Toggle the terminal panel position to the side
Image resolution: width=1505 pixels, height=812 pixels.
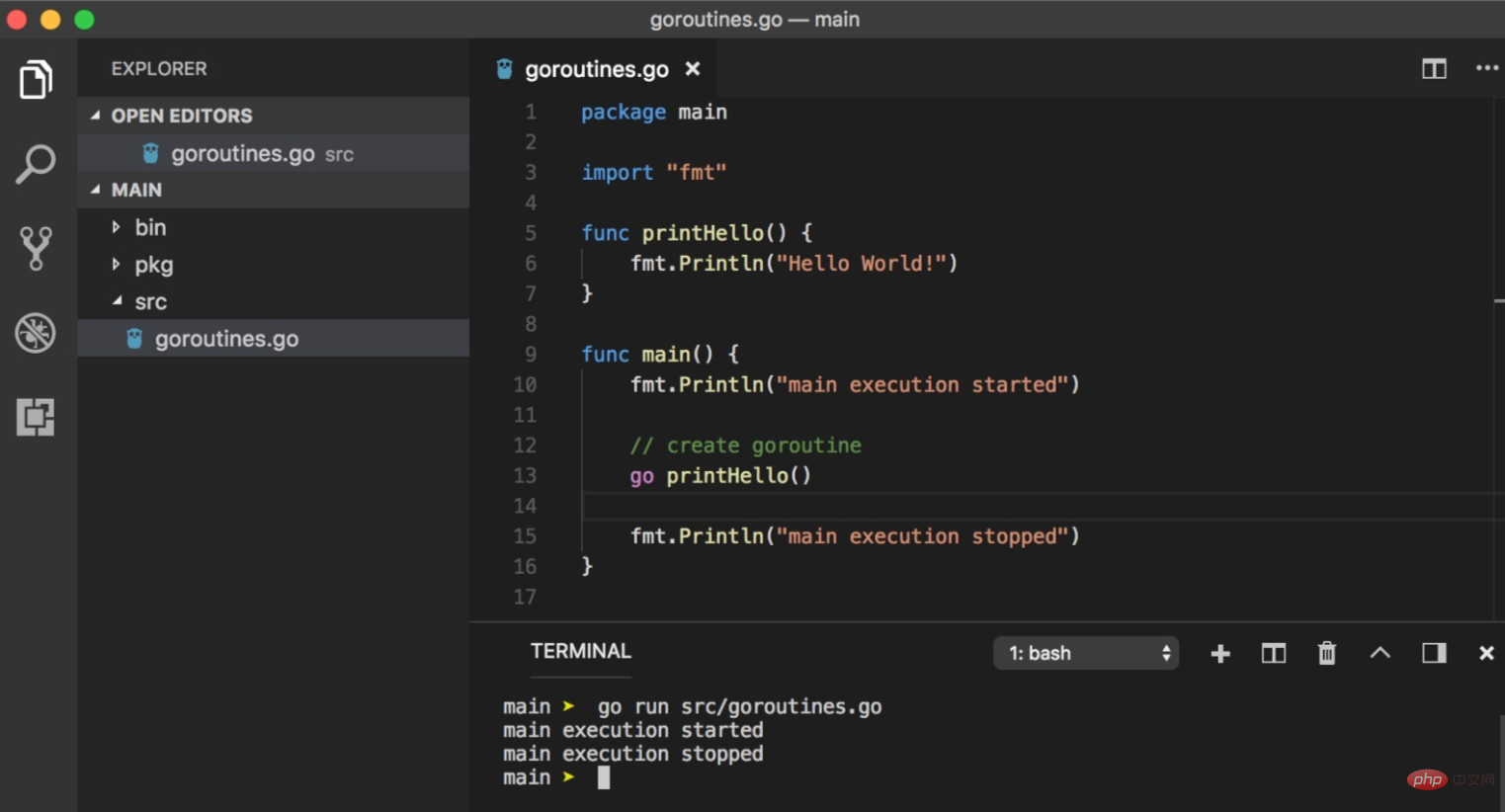1433,653
